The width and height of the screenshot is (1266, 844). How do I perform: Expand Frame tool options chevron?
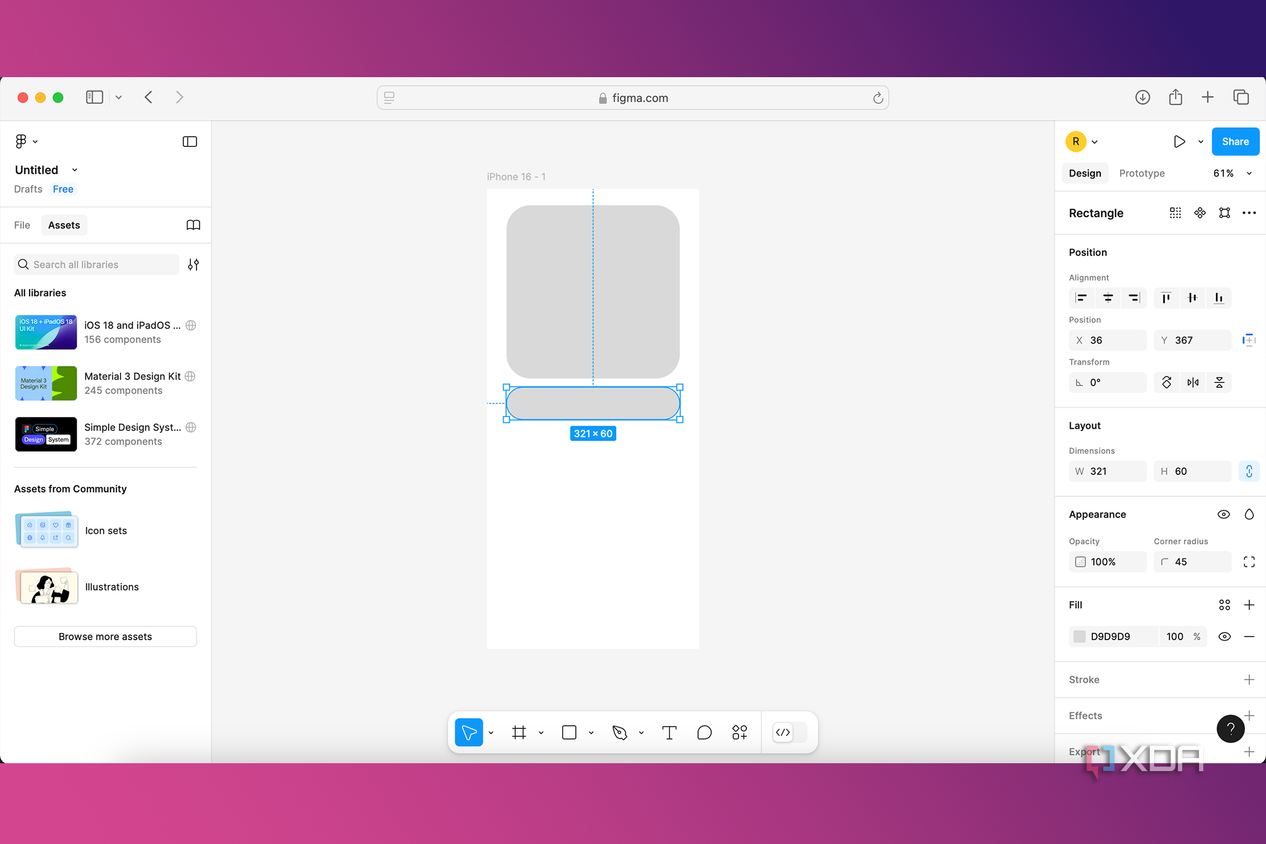click(x=541, y=733)
